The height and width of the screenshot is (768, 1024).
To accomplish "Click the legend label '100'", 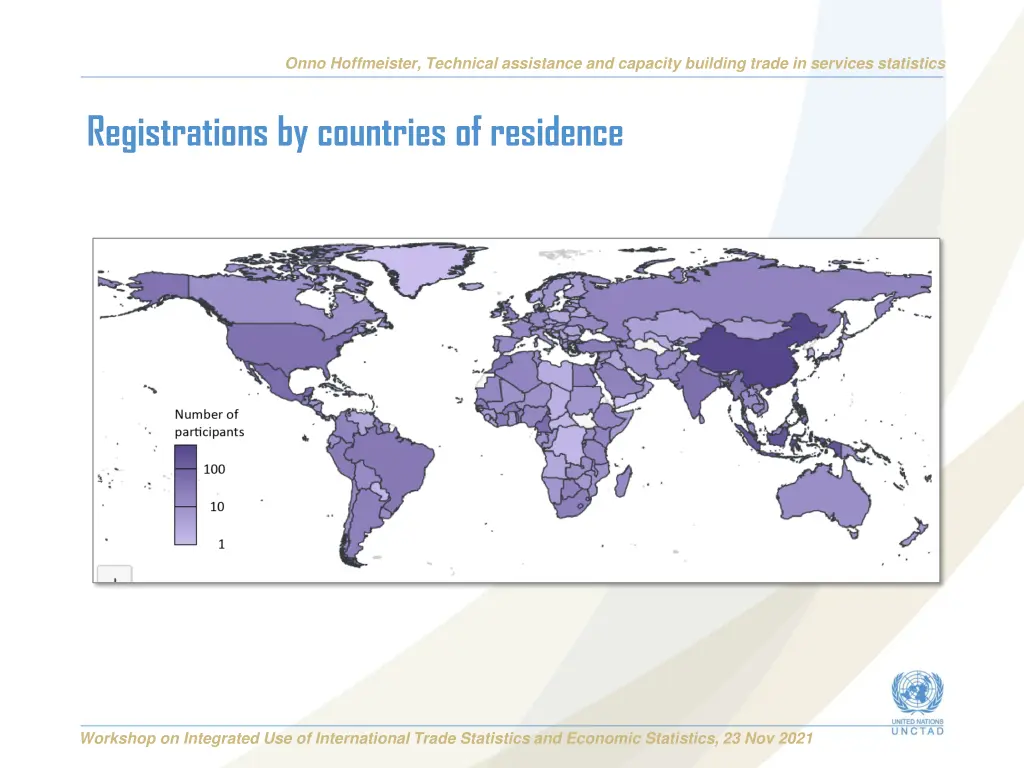I will tap(215, 469).
